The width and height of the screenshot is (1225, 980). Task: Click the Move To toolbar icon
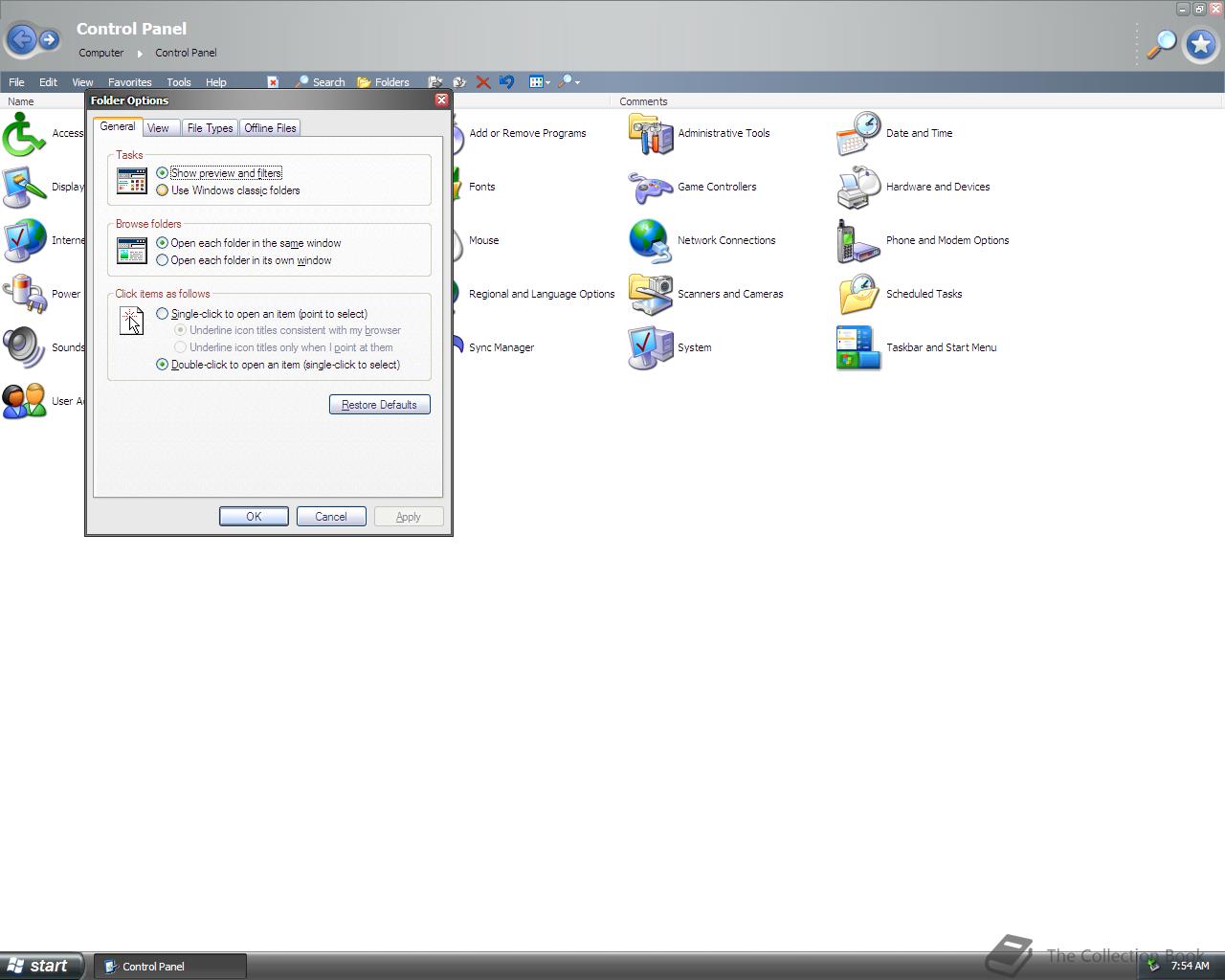coord(435,82)
